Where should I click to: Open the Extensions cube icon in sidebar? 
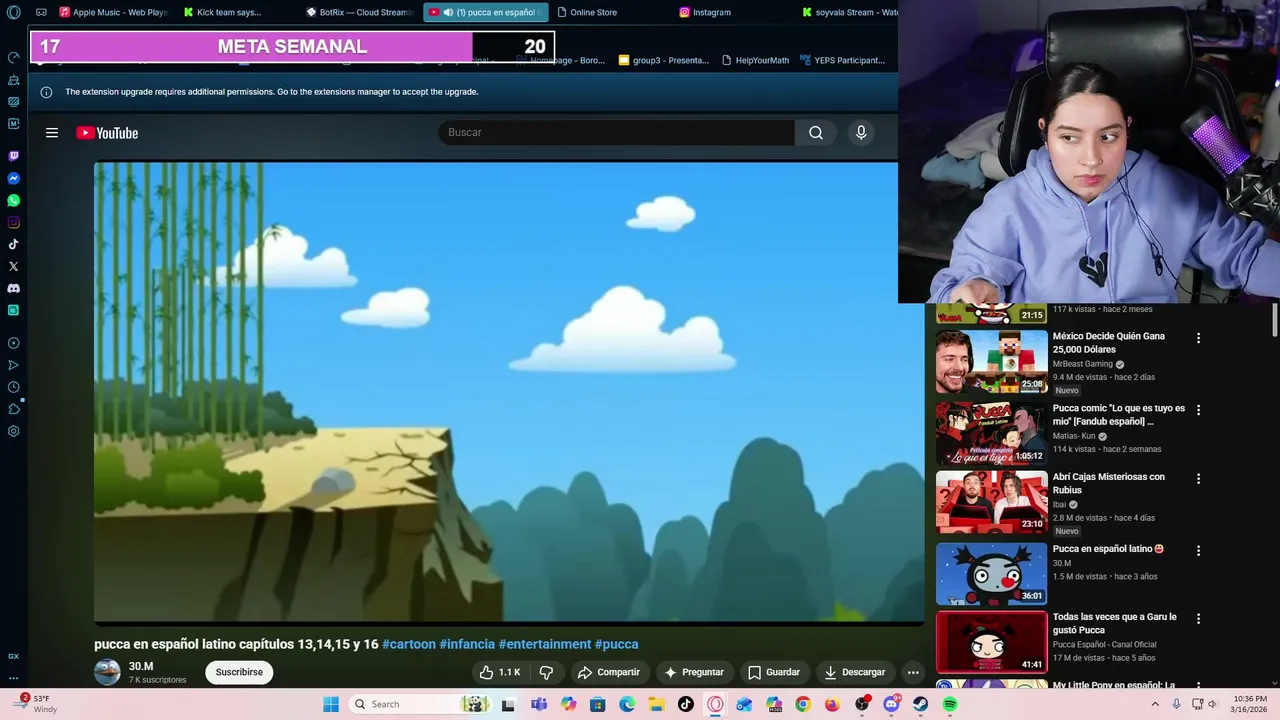13,409
